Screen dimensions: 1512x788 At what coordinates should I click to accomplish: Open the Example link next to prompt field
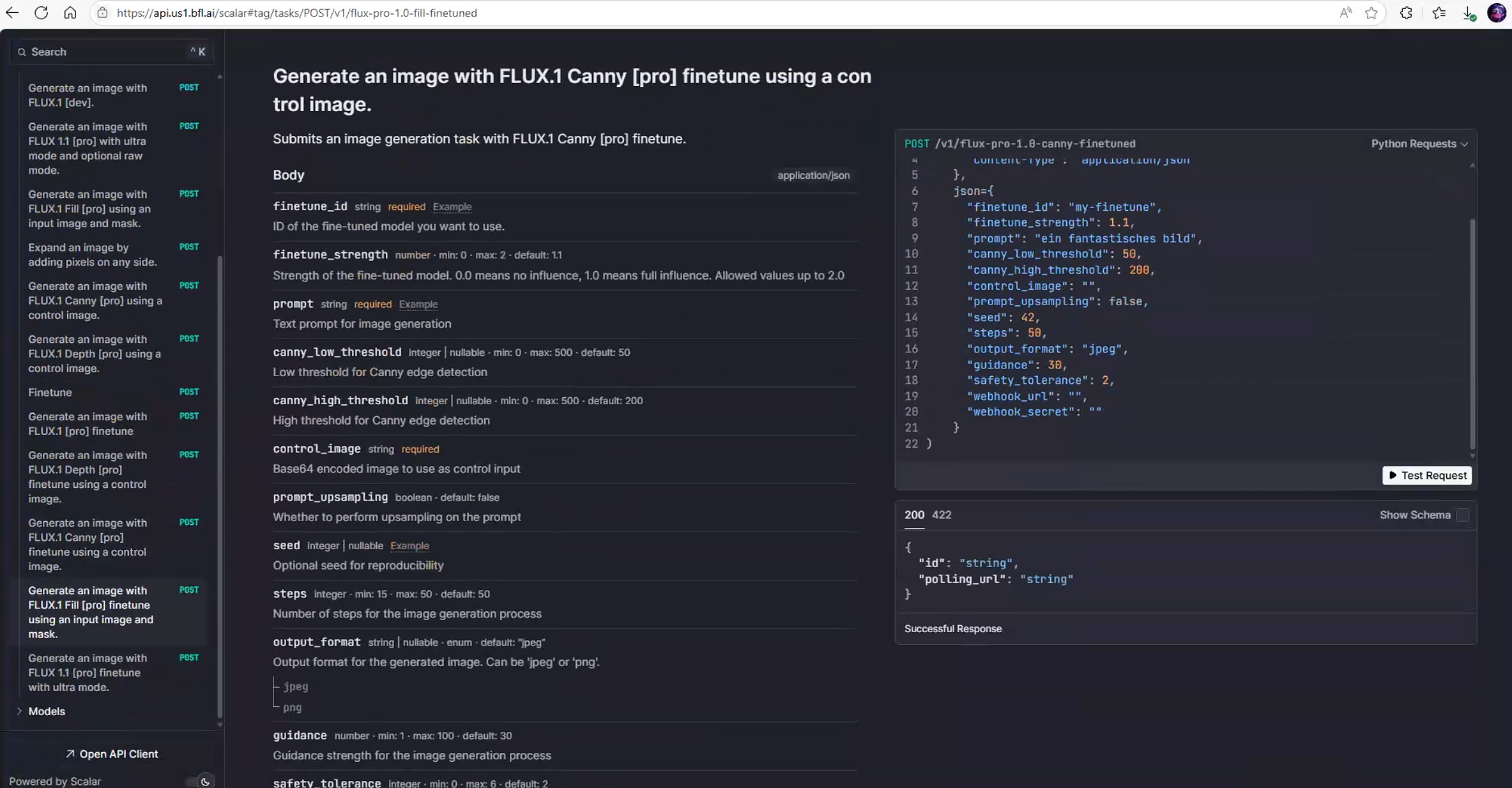point(418,305)
